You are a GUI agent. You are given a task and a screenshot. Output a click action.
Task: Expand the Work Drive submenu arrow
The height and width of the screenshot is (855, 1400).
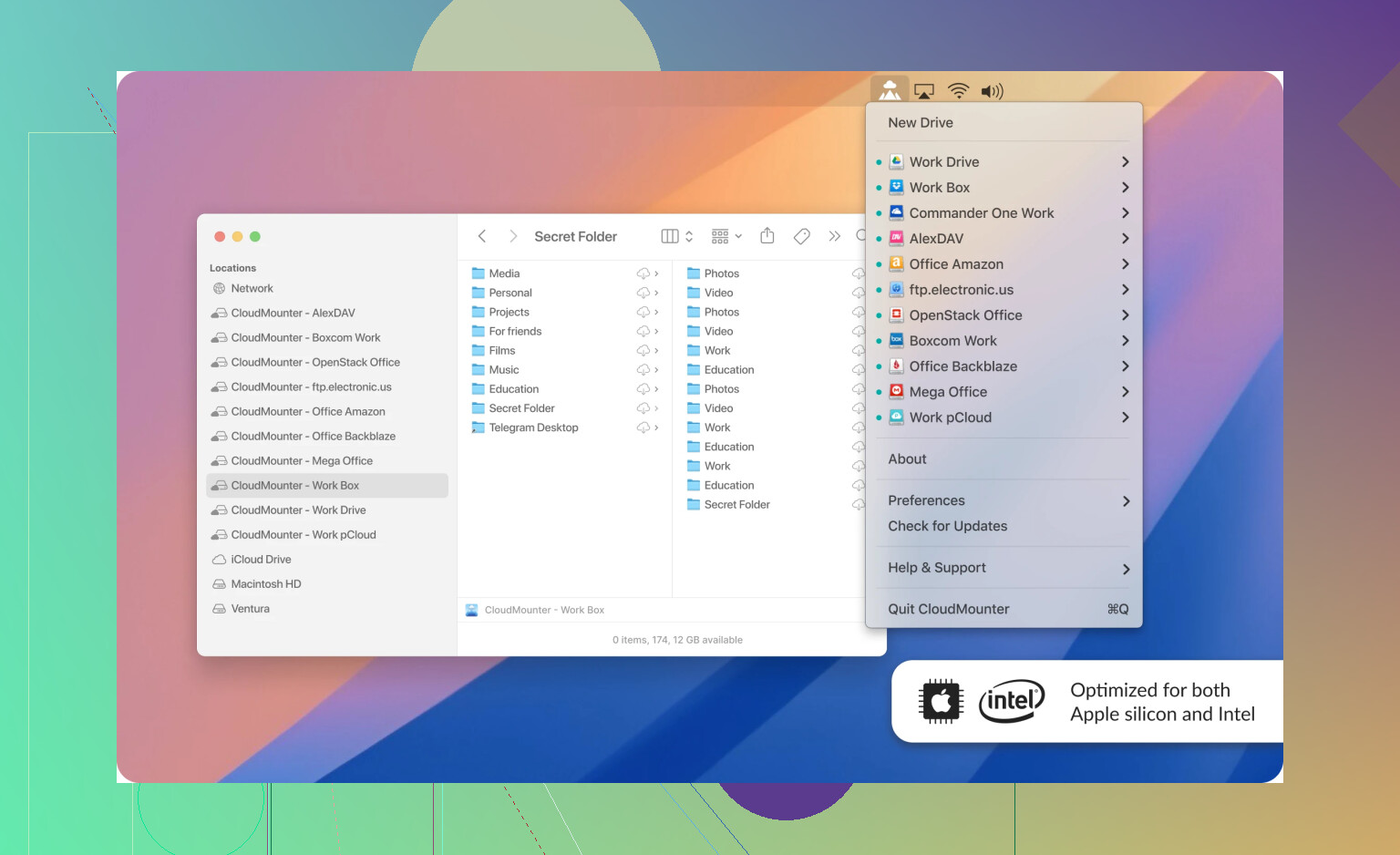[1126, 162]
